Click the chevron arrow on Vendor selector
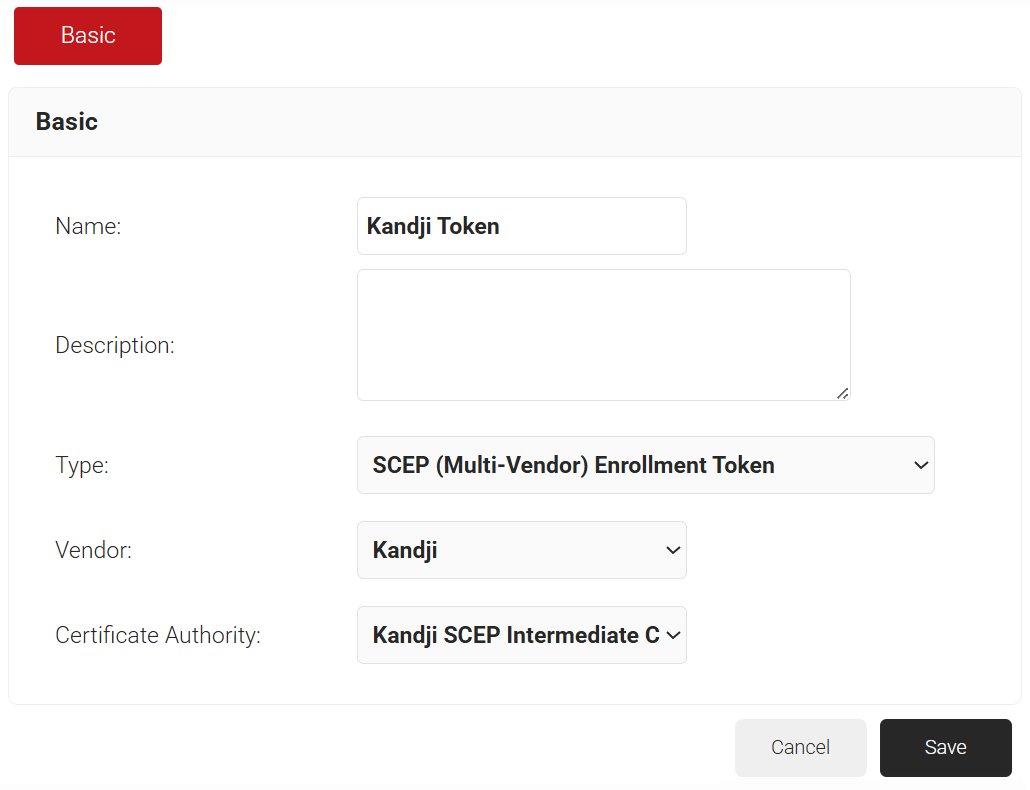Screen dimensions: 1030x790 [x=673, y=550]
